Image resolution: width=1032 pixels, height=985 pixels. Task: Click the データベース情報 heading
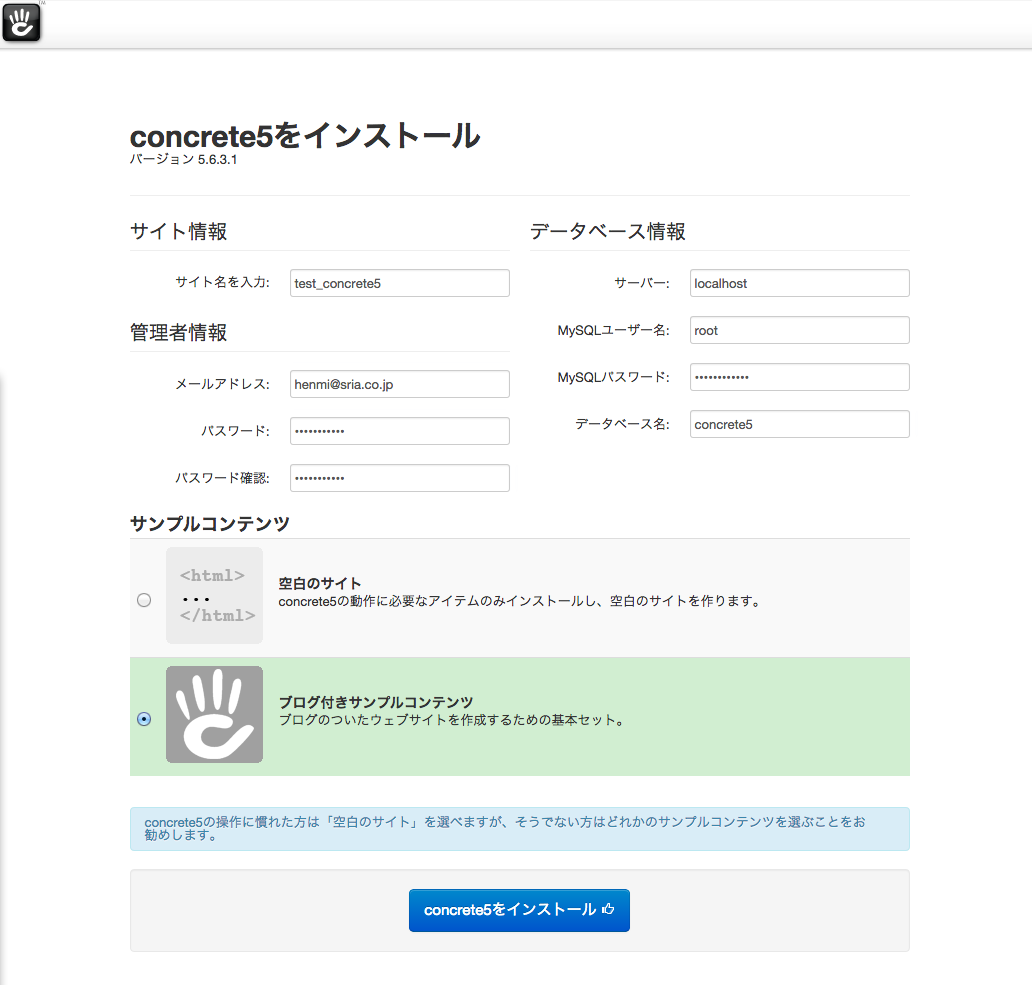point(607,232)
